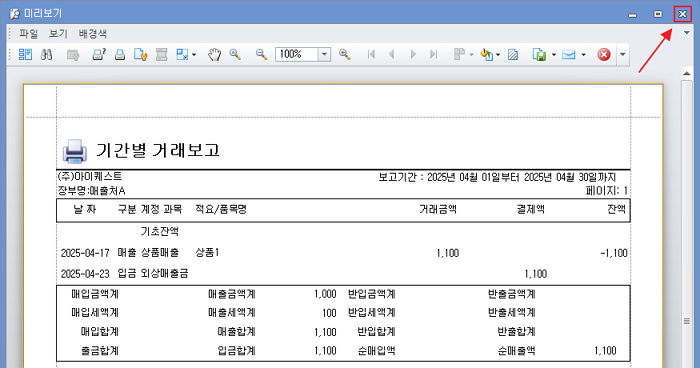Expand the export format dropdown arrow
Image resolution: width=700 pixels, height=368 pixels.
click(554, 55)
